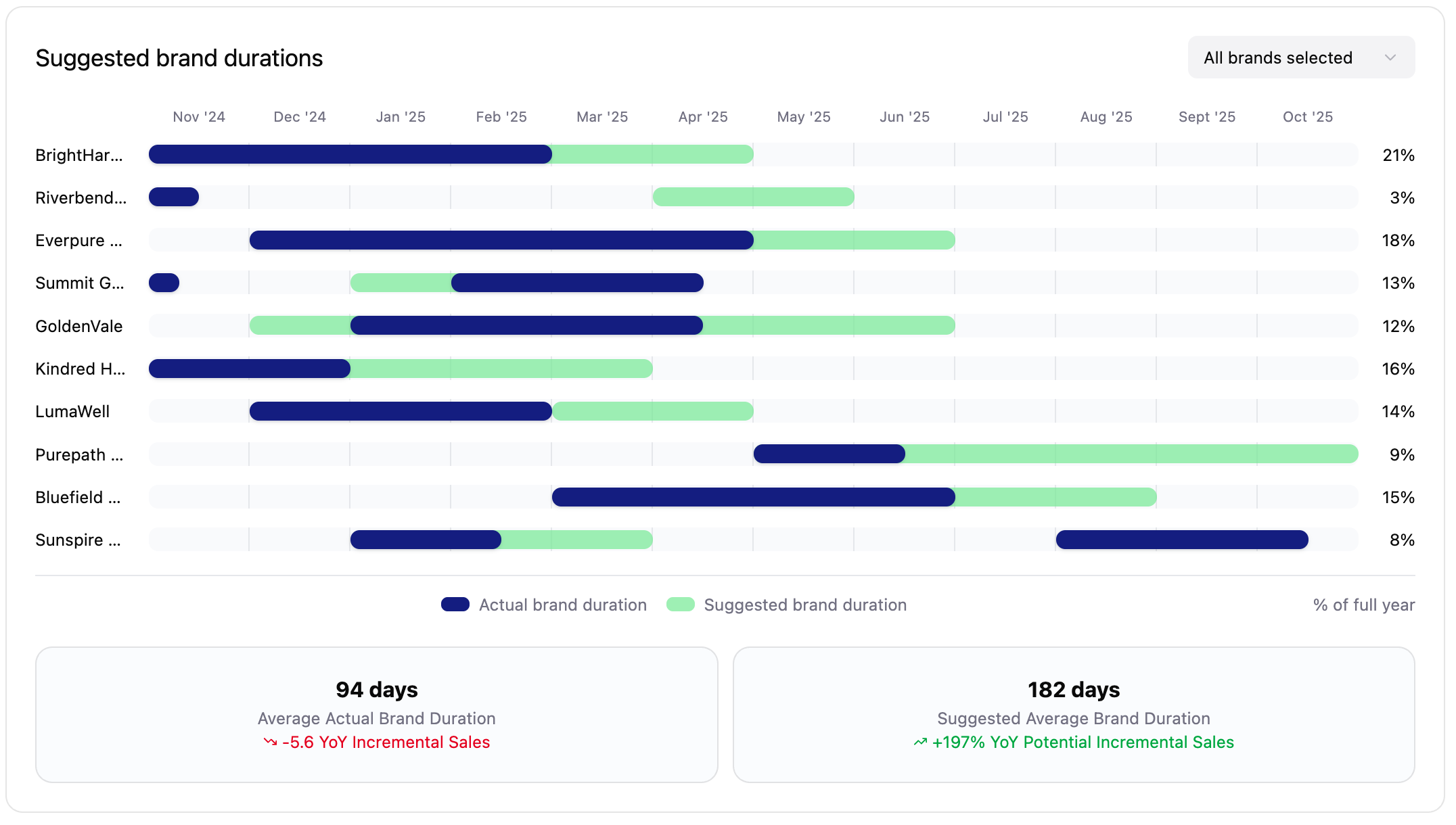Click the green upward trend icon

tap(920, 742)
